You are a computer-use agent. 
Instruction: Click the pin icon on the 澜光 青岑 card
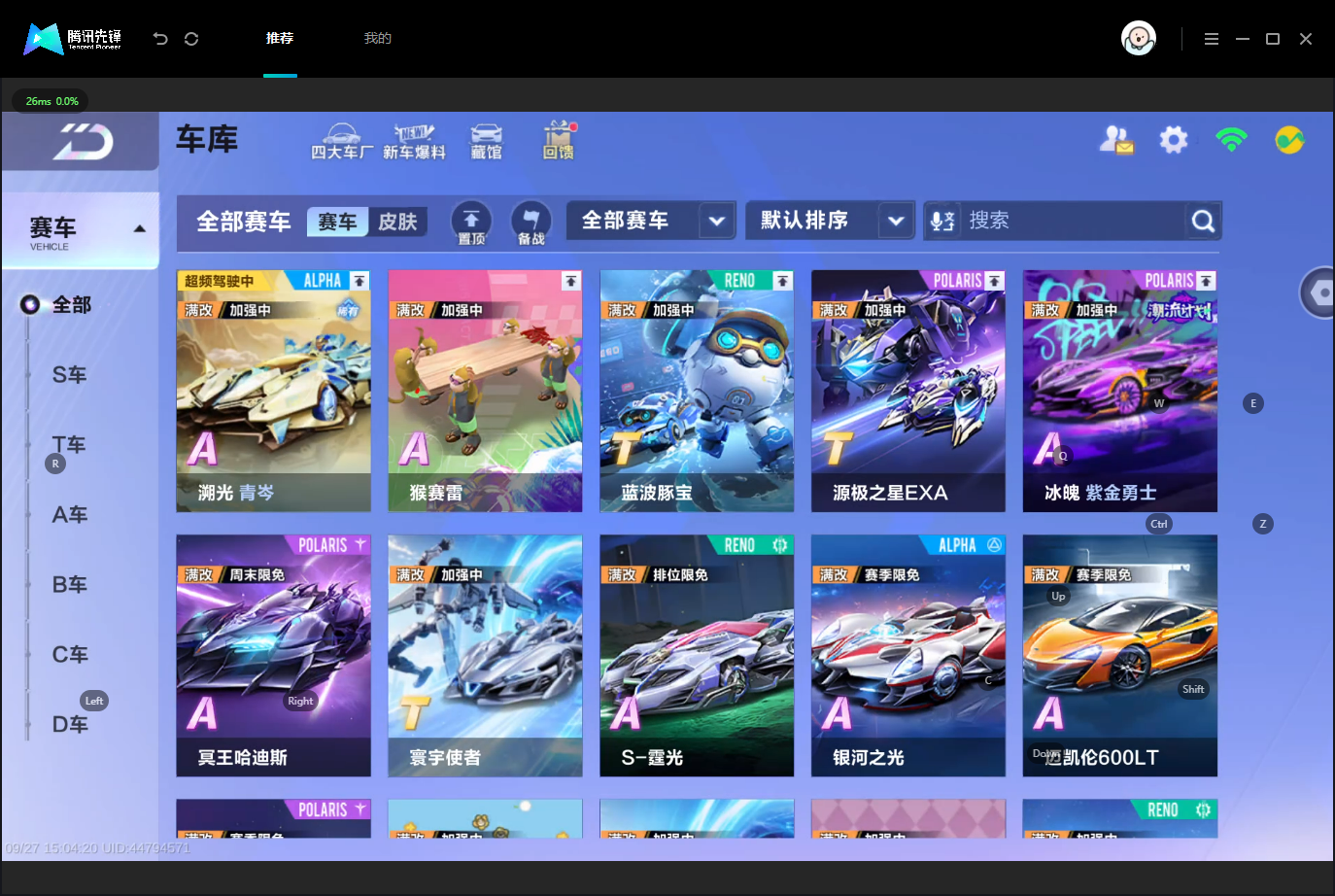(359, 281)
